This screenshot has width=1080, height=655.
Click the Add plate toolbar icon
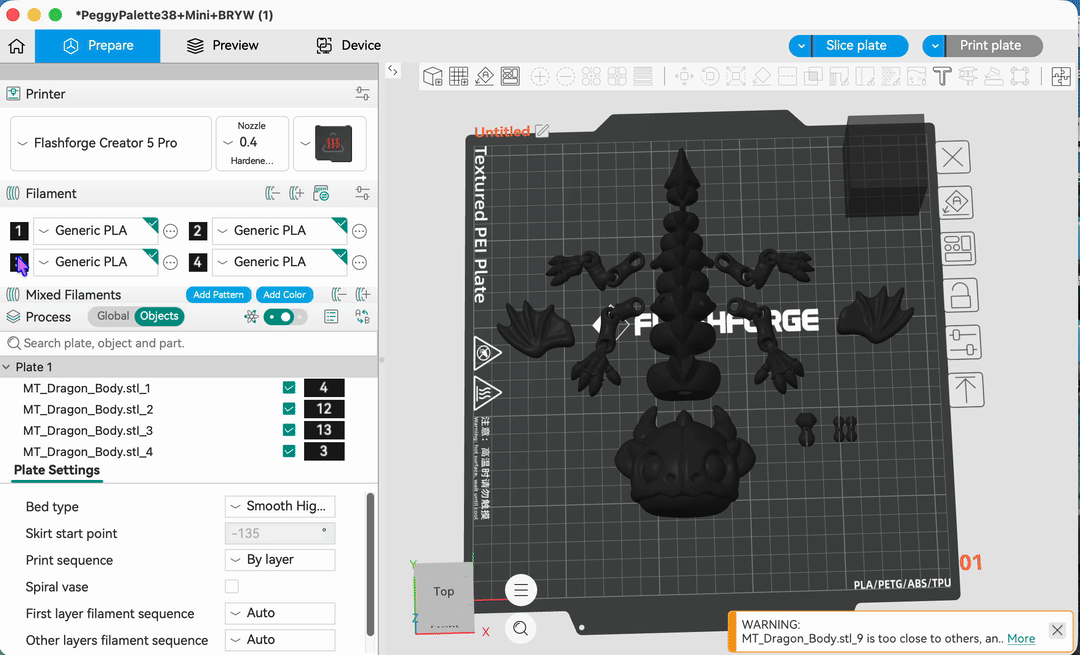point(459,76)
